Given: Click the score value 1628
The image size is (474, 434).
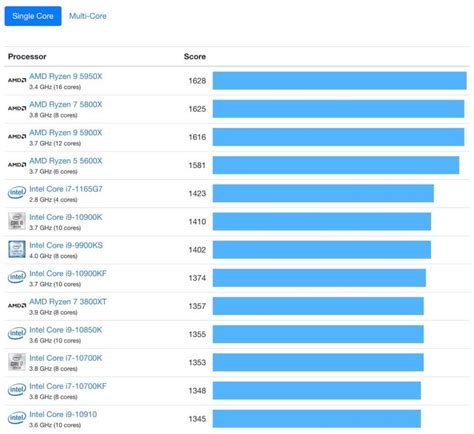Looking at the screenshot, I should coord(197,81).
